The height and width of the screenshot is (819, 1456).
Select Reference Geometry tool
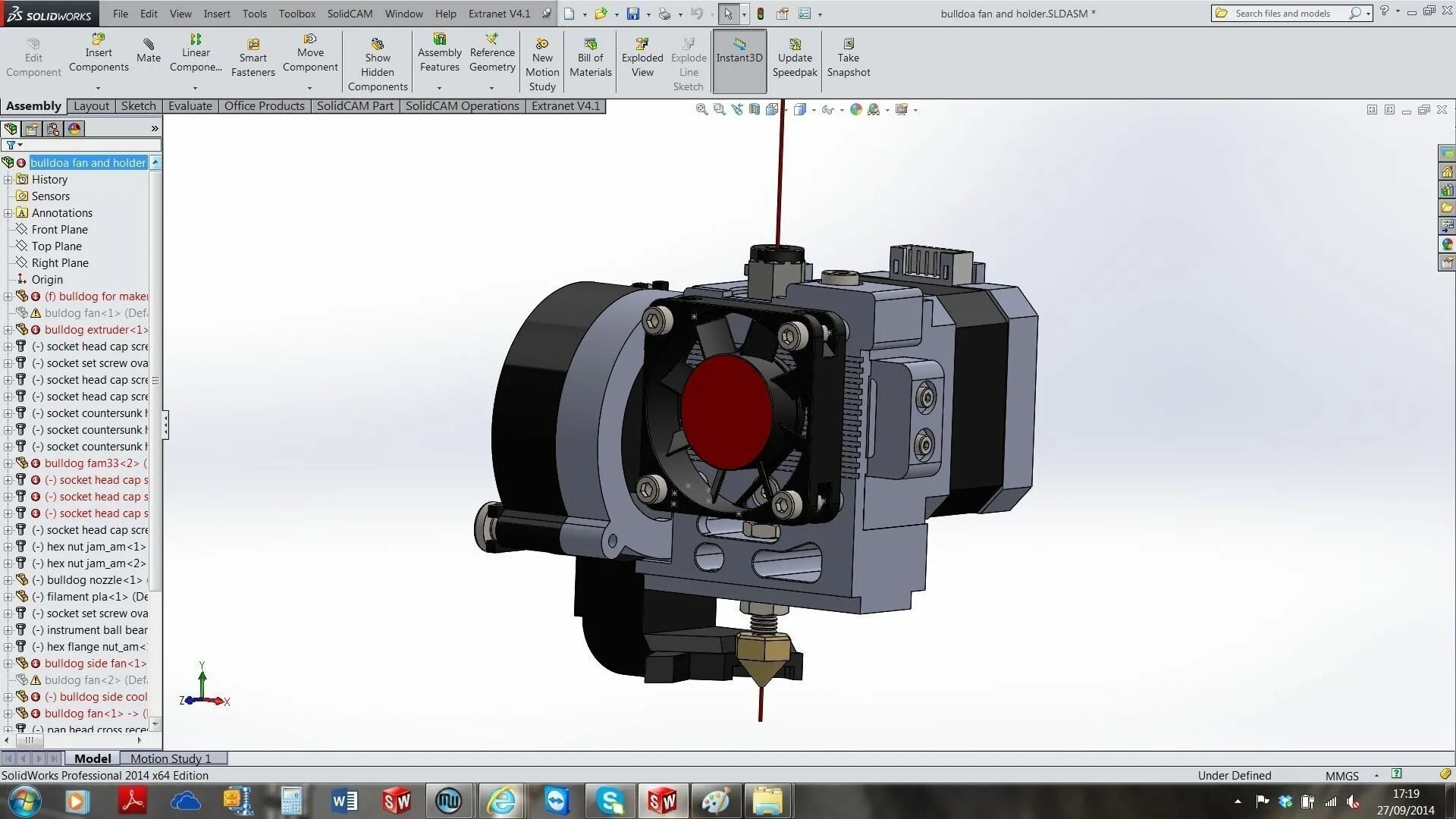pyautogui.click(x=491, y=39)
